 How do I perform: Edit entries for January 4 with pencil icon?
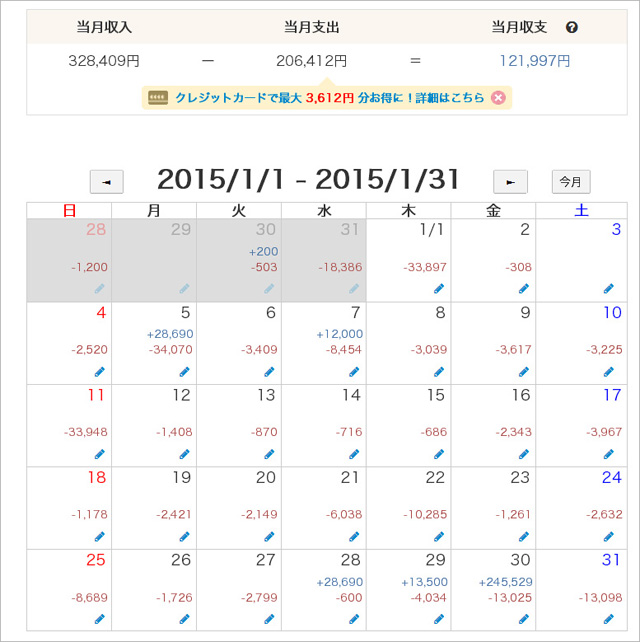[100, 372]
